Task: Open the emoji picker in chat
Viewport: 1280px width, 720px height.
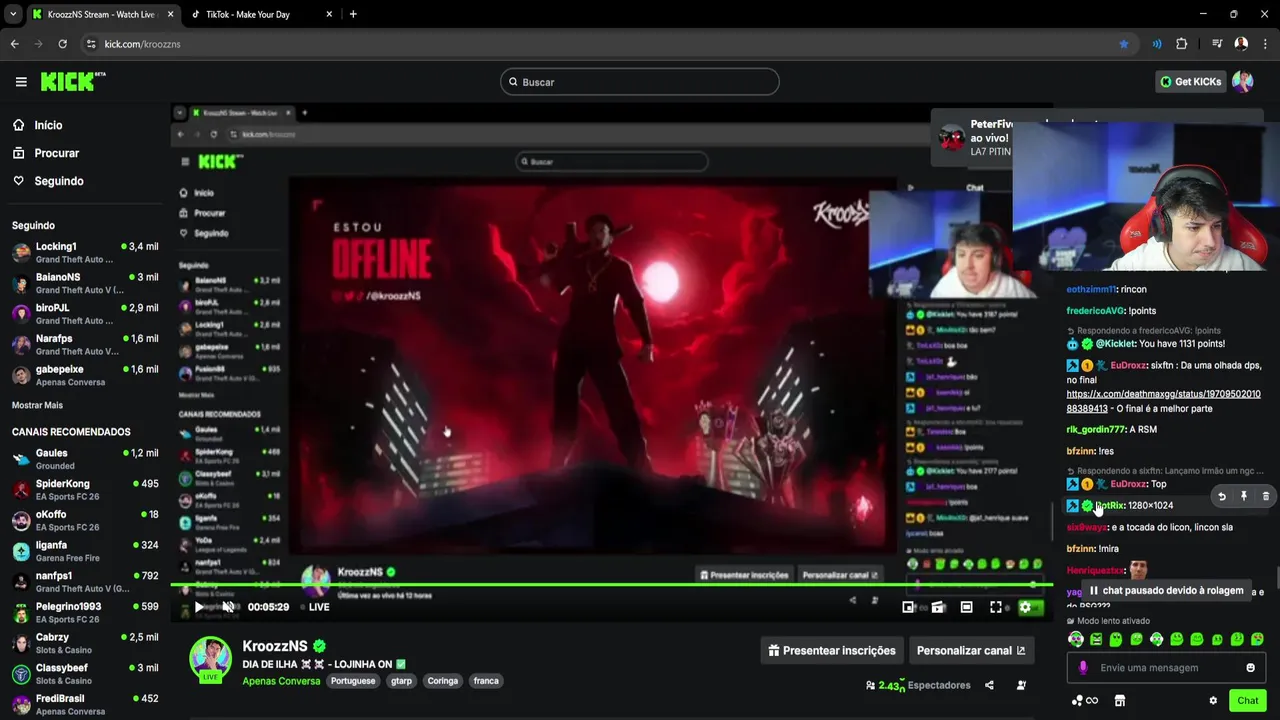Action: [x=1250, y=668]
